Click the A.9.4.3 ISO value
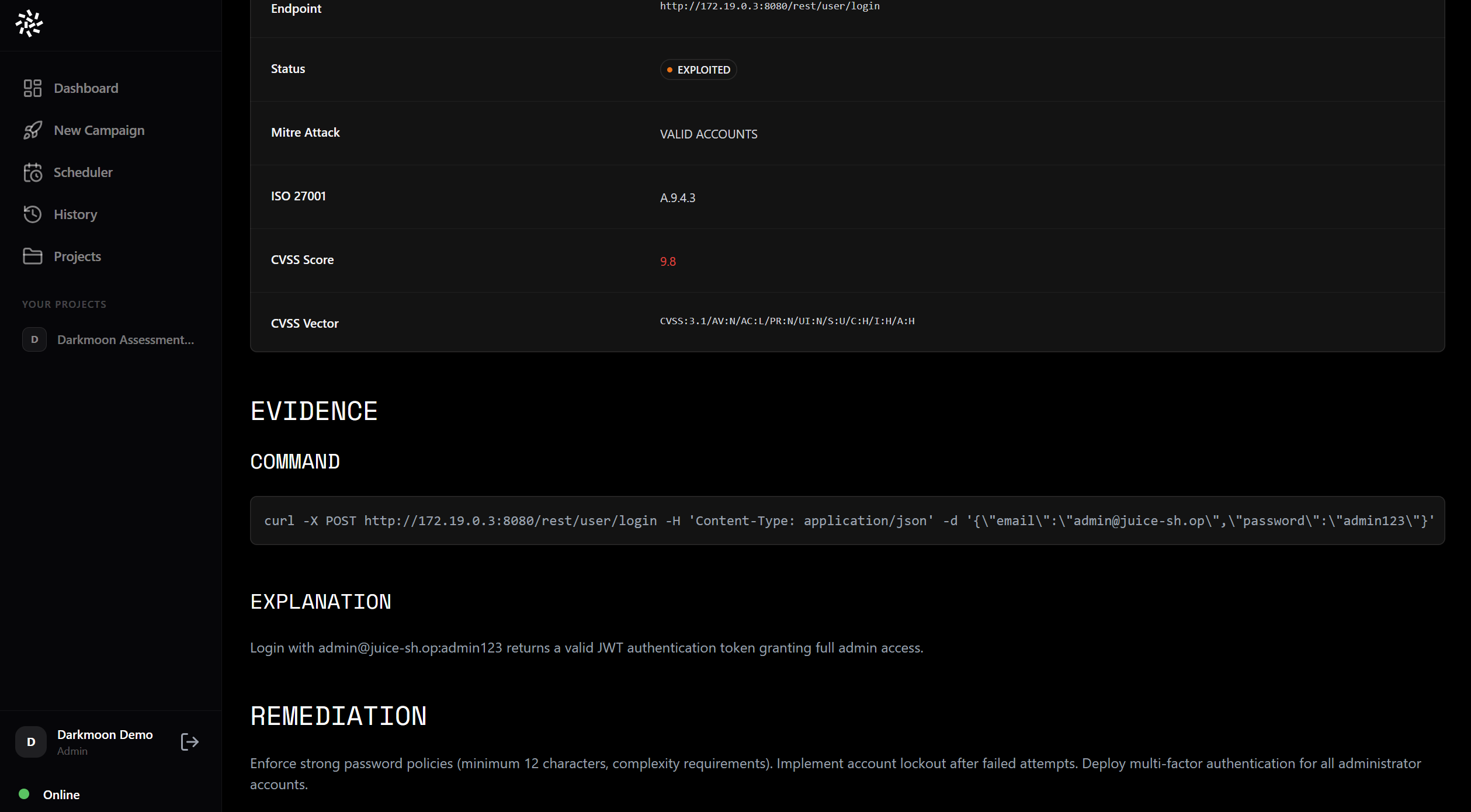The width and height of the screenshot is (1471, 812). click(678, 197)
